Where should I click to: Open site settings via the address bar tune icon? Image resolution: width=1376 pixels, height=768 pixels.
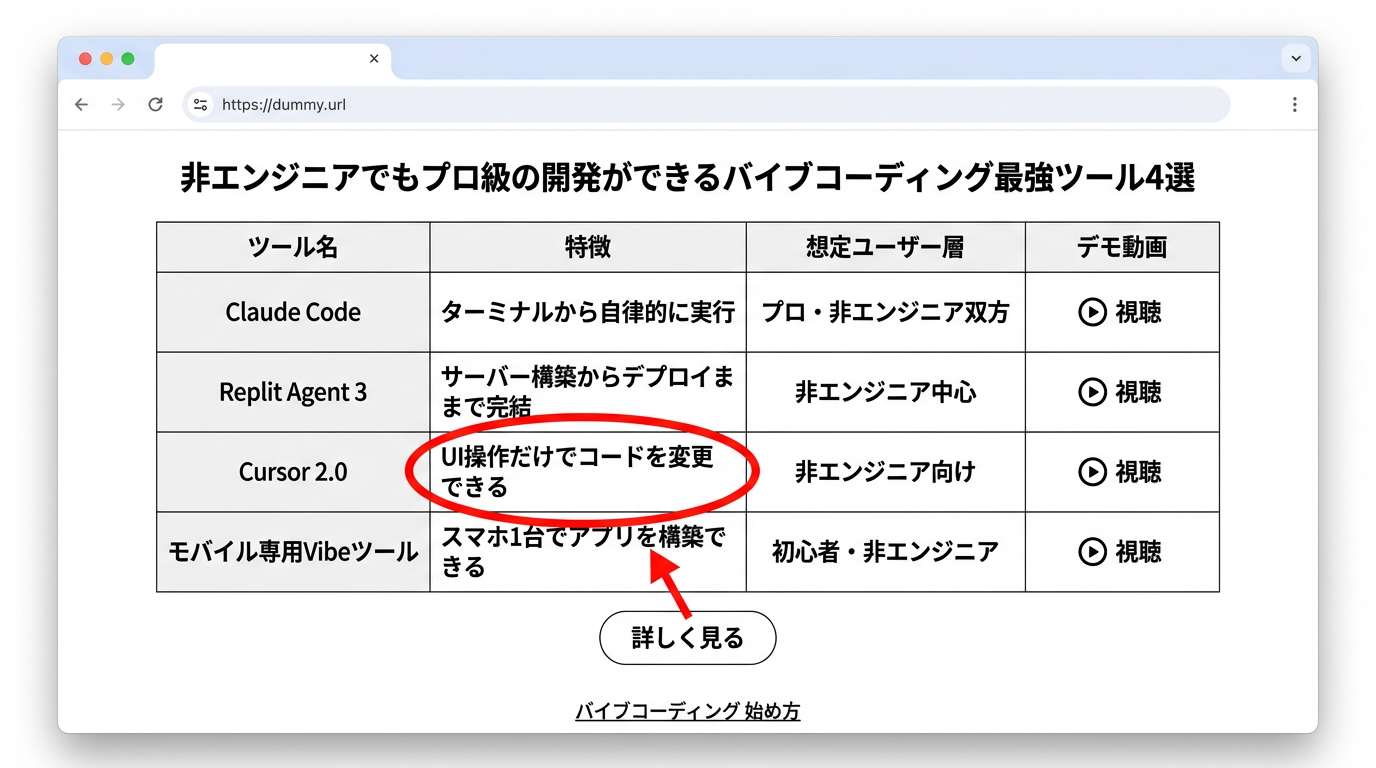coord(200,104)
